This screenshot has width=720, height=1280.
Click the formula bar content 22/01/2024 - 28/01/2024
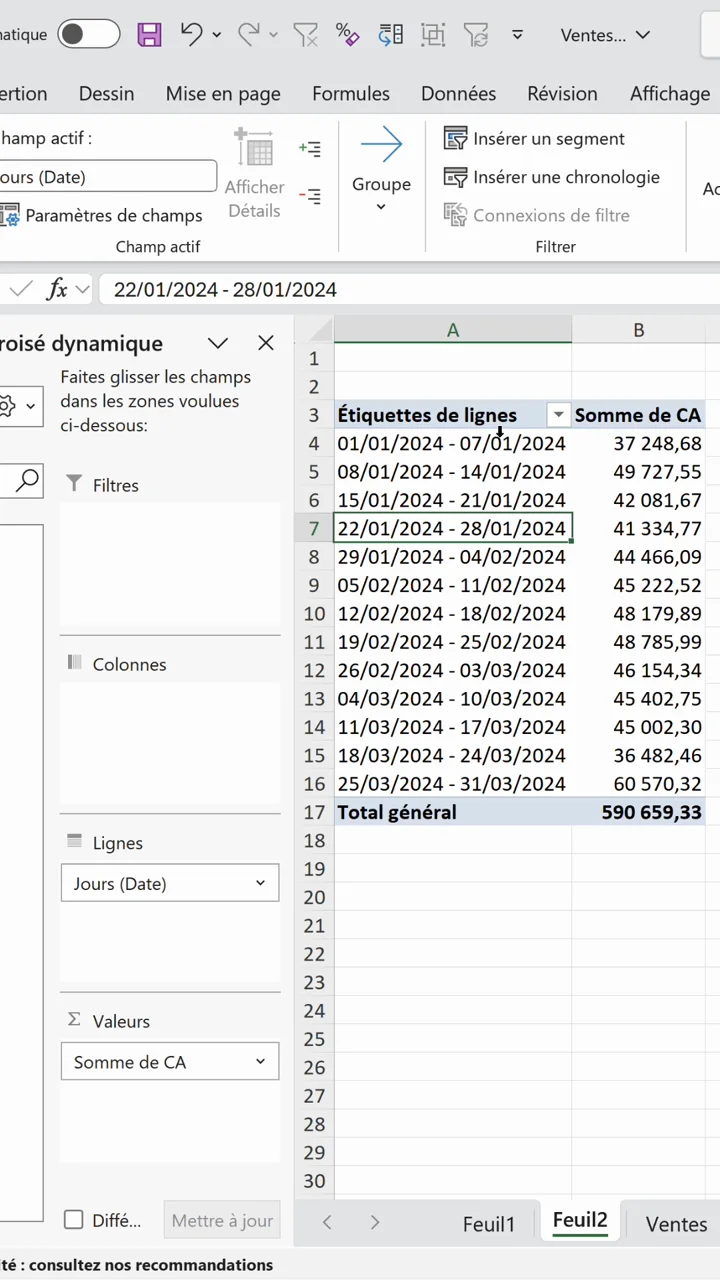225,290
